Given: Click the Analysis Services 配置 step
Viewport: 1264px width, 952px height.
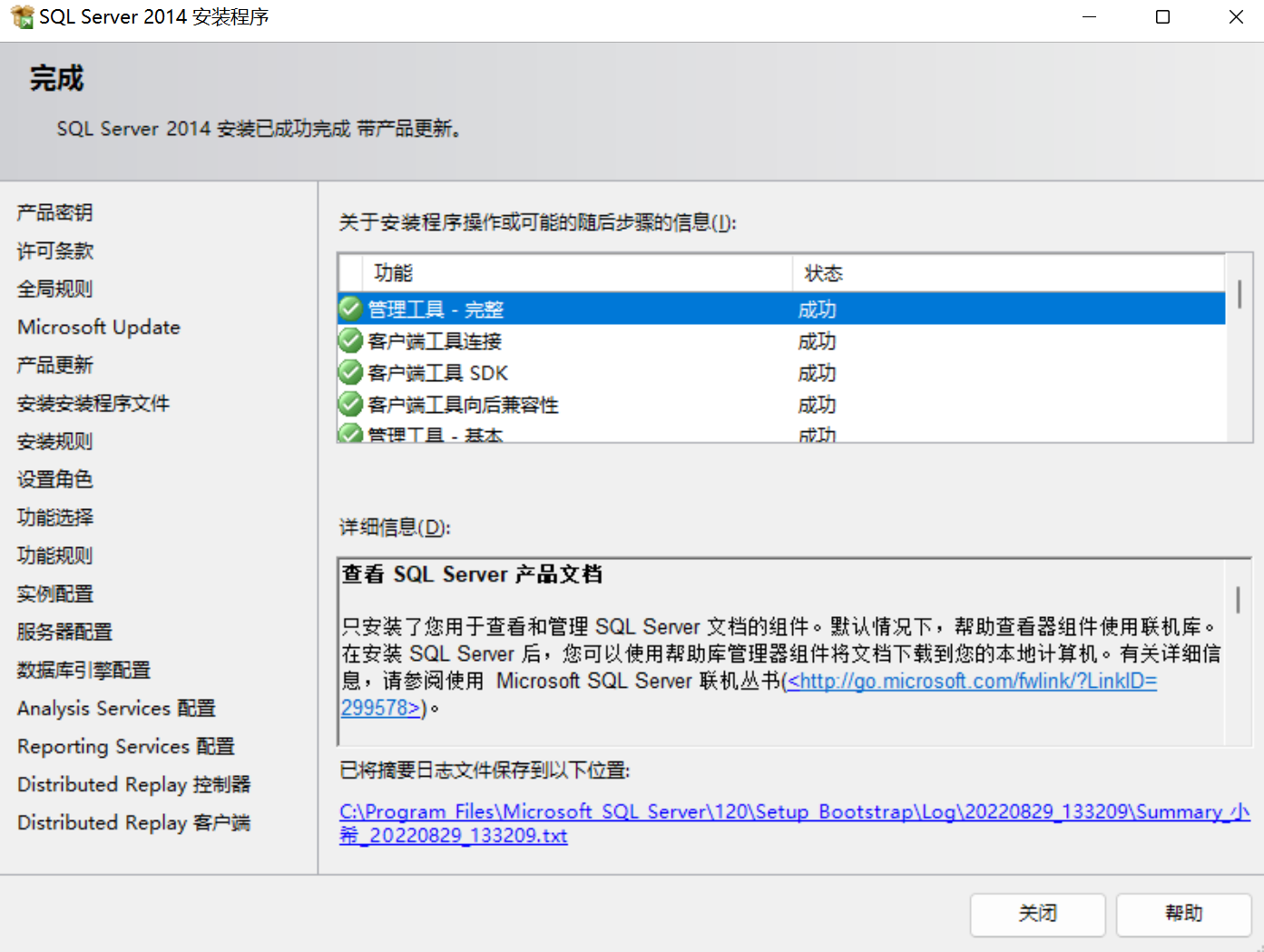Looking at the screenshot, I should [x=116, y=708].
